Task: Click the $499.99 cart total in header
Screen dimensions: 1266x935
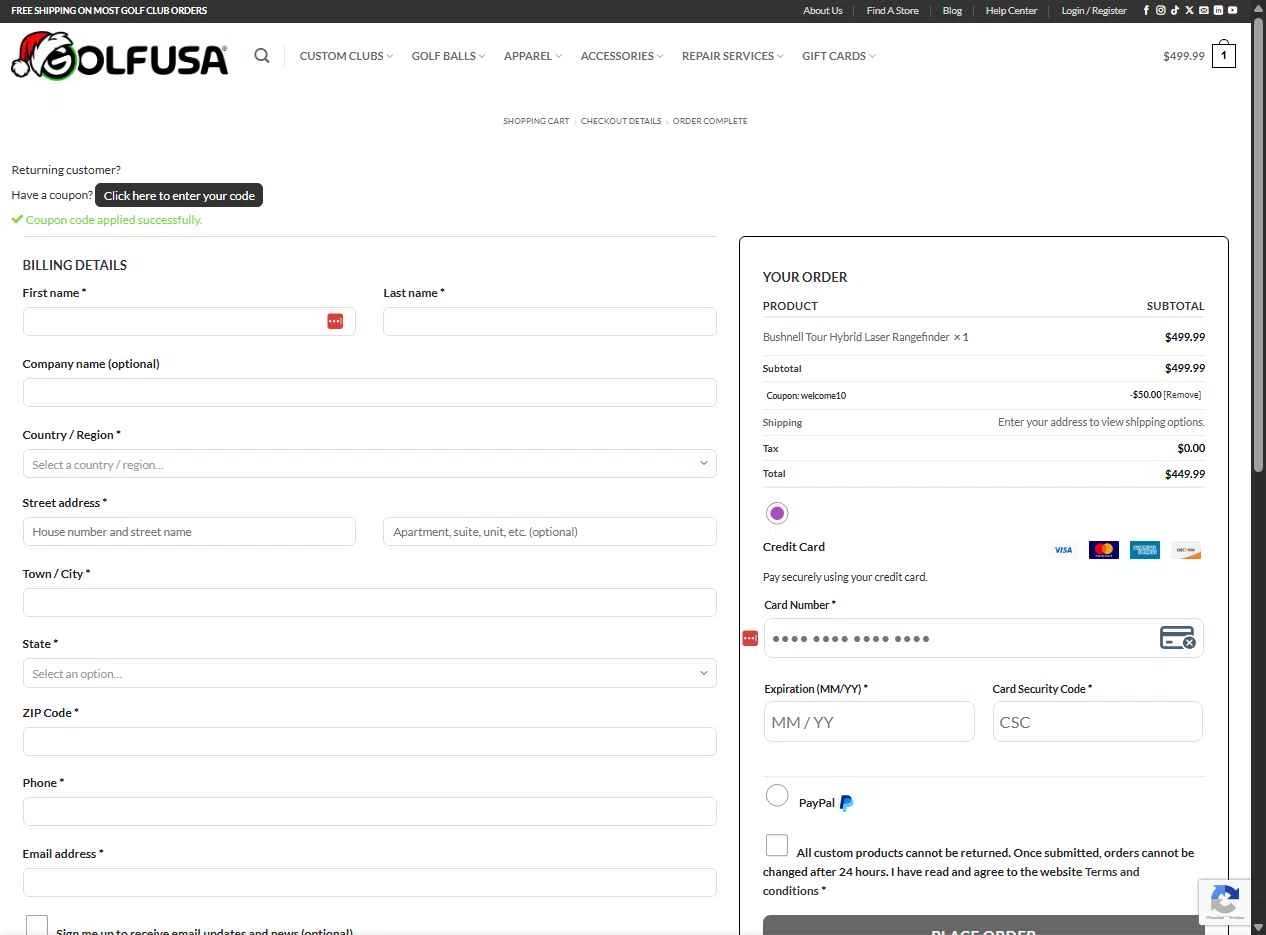Action: (1184, 56)
